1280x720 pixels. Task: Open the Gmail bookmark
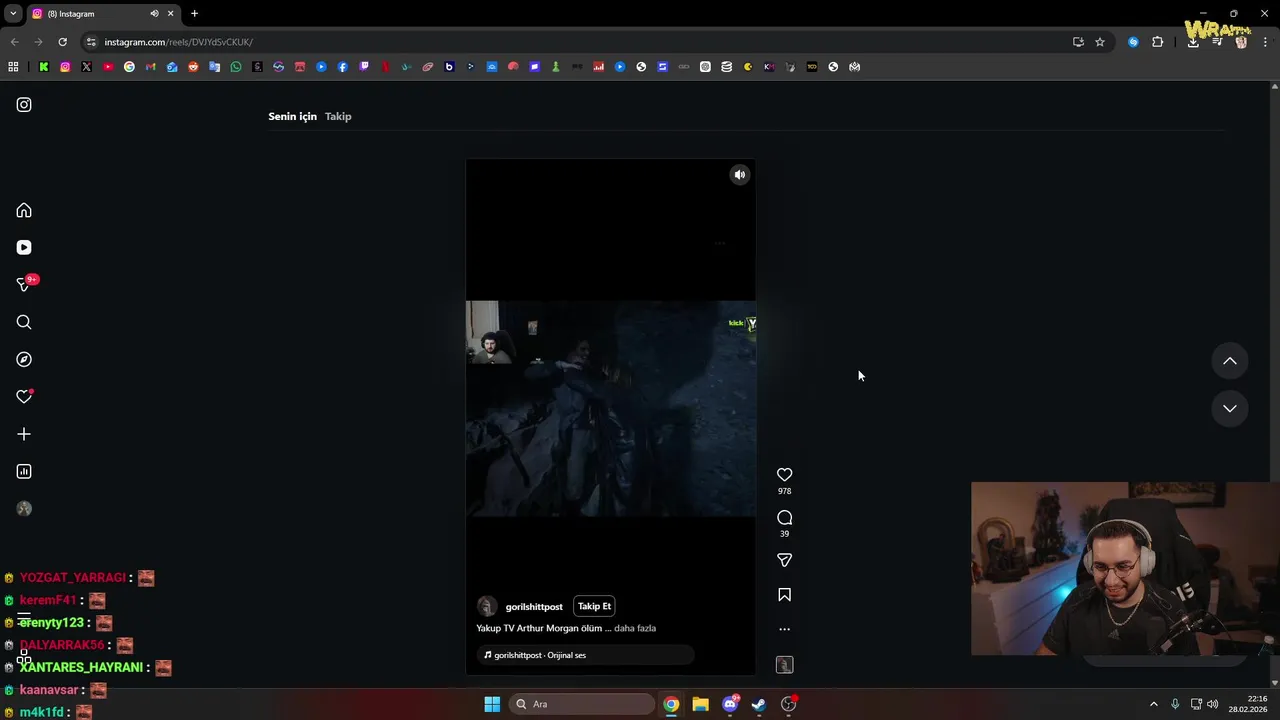point(151,67)
